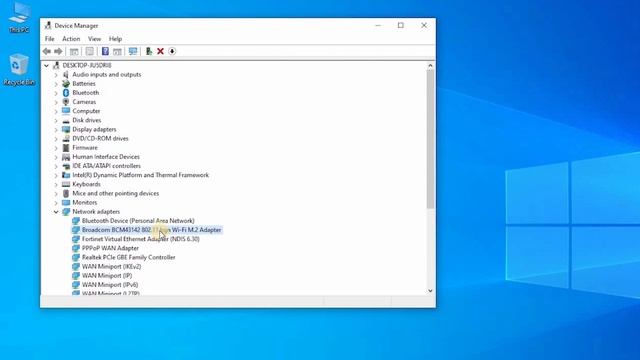Select Fortinet Virtual Ethernet Adapter
This screenshot has width=640, height=360.
140,239
